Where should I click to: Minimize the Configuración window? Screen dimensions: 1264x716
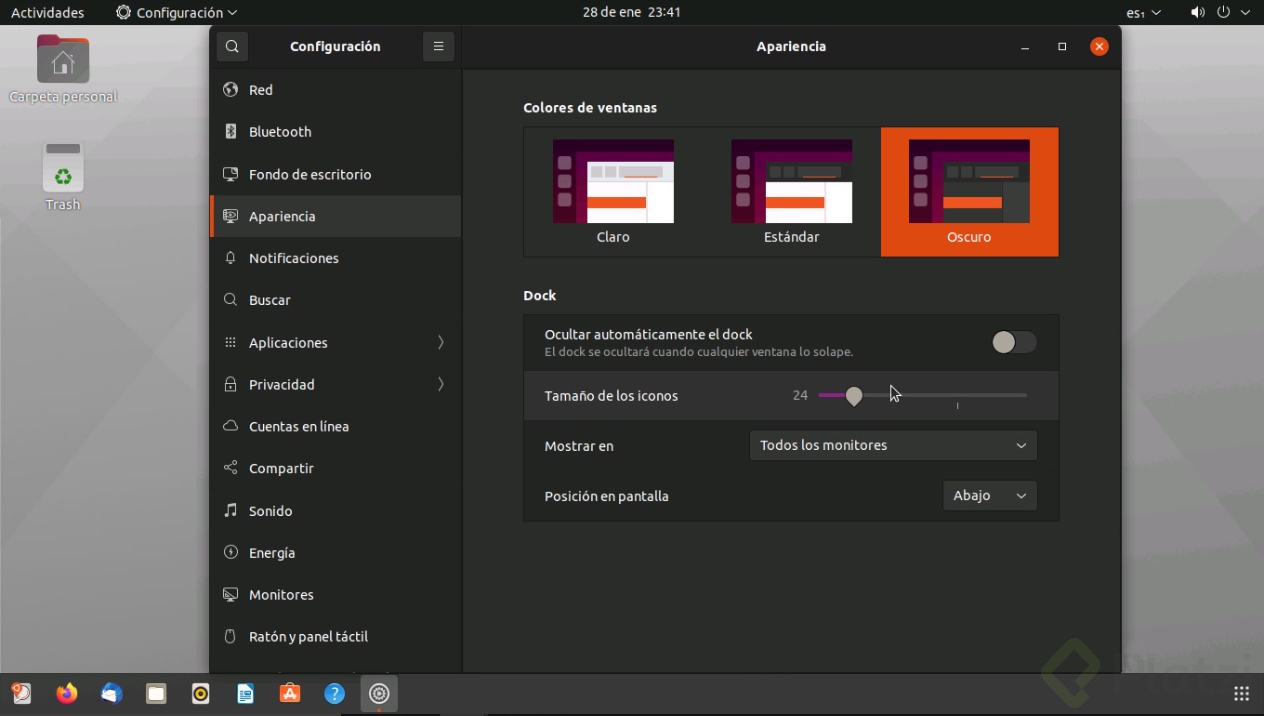pyautogui.click(x=1025, y=46)
